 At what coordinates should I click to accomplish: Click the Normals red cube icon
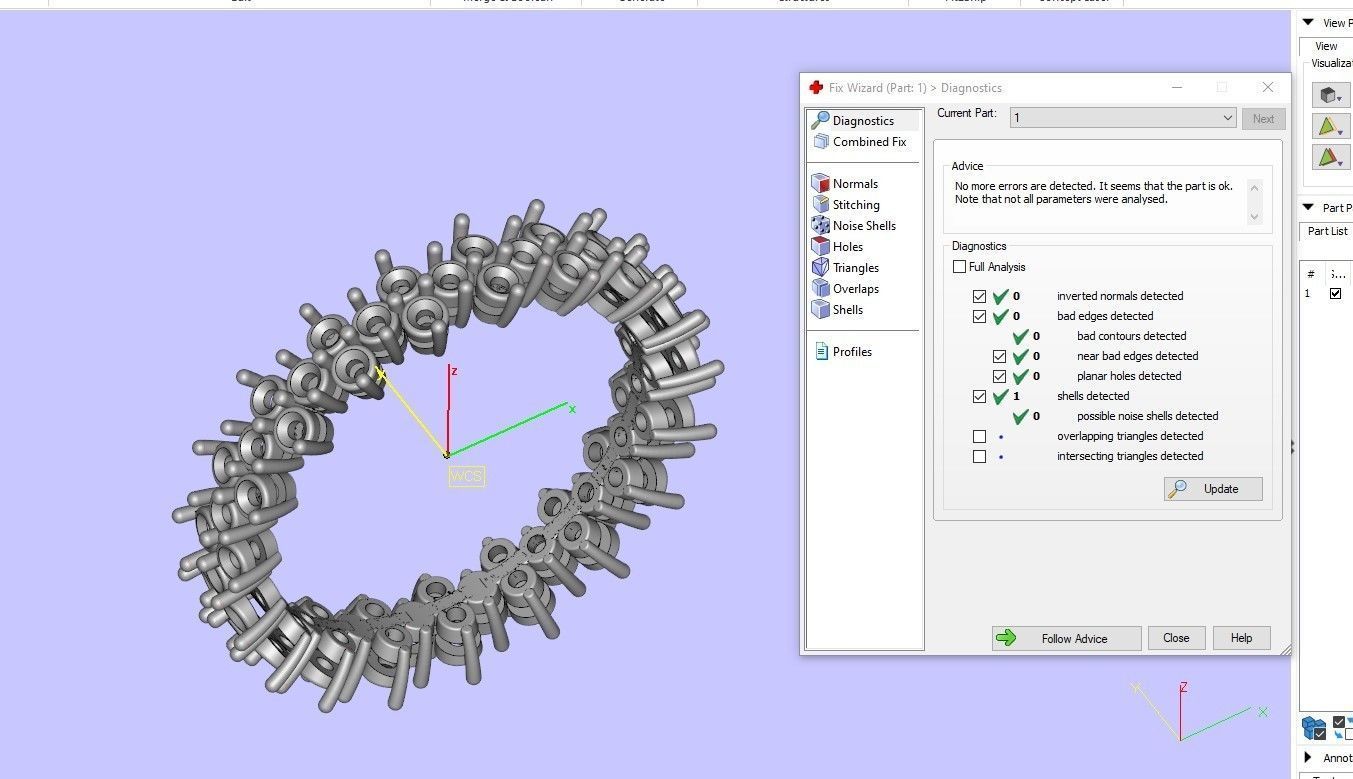point(820,184)
